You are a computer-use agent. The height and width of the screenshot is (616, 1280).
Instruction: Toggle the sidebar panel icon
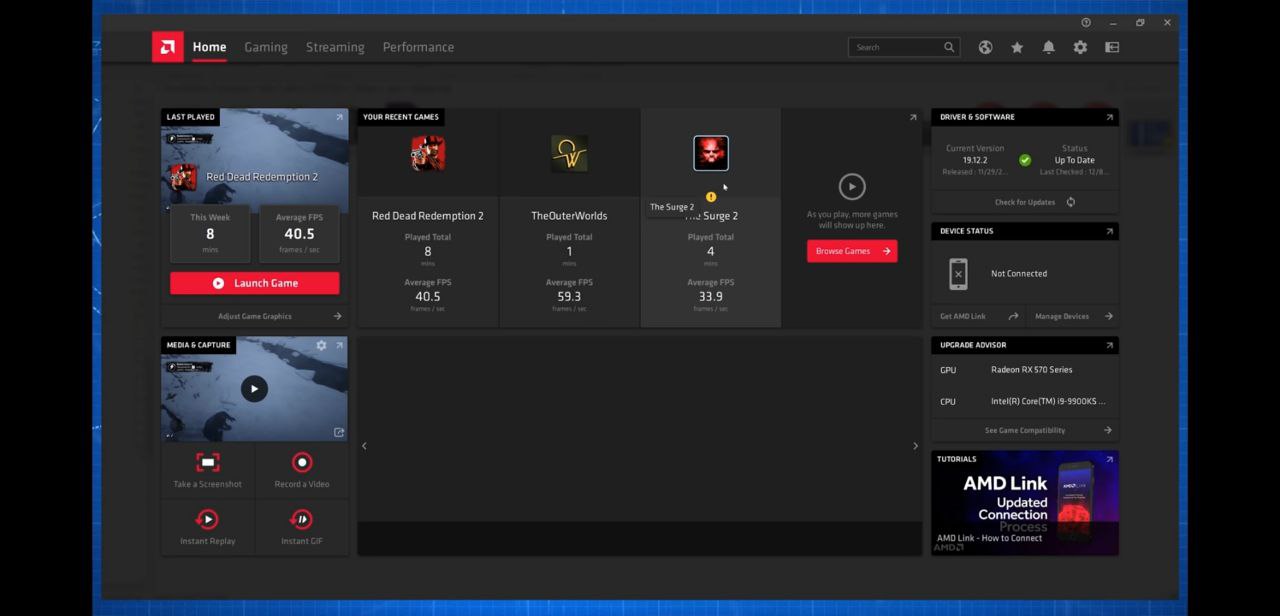(1112, 47)
